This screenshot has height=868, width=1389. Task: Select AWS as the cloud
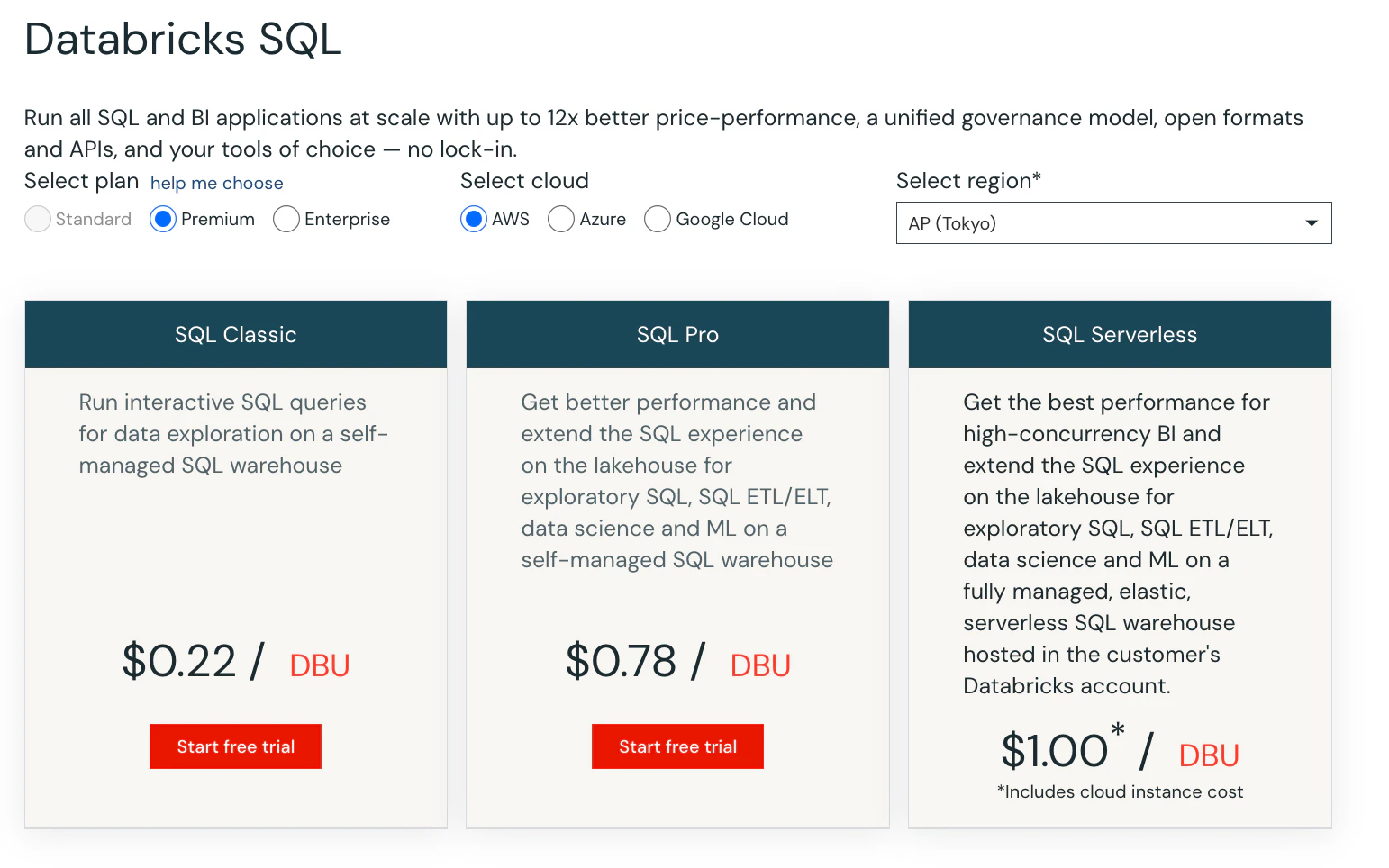coord(474,219)
